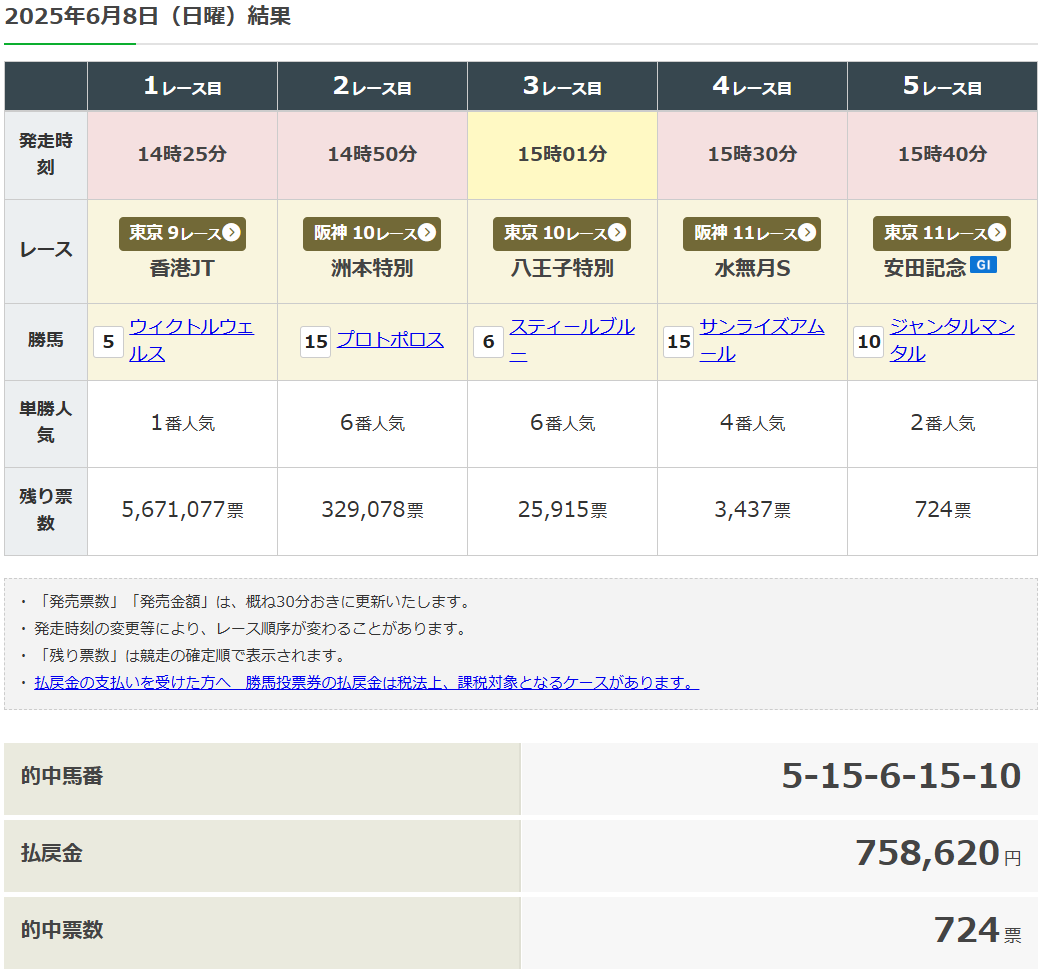The height and width of the screenshot is (976, 1043).
Task: Click winning numbers 5-15-6-15-10
Action: [901, 776]
